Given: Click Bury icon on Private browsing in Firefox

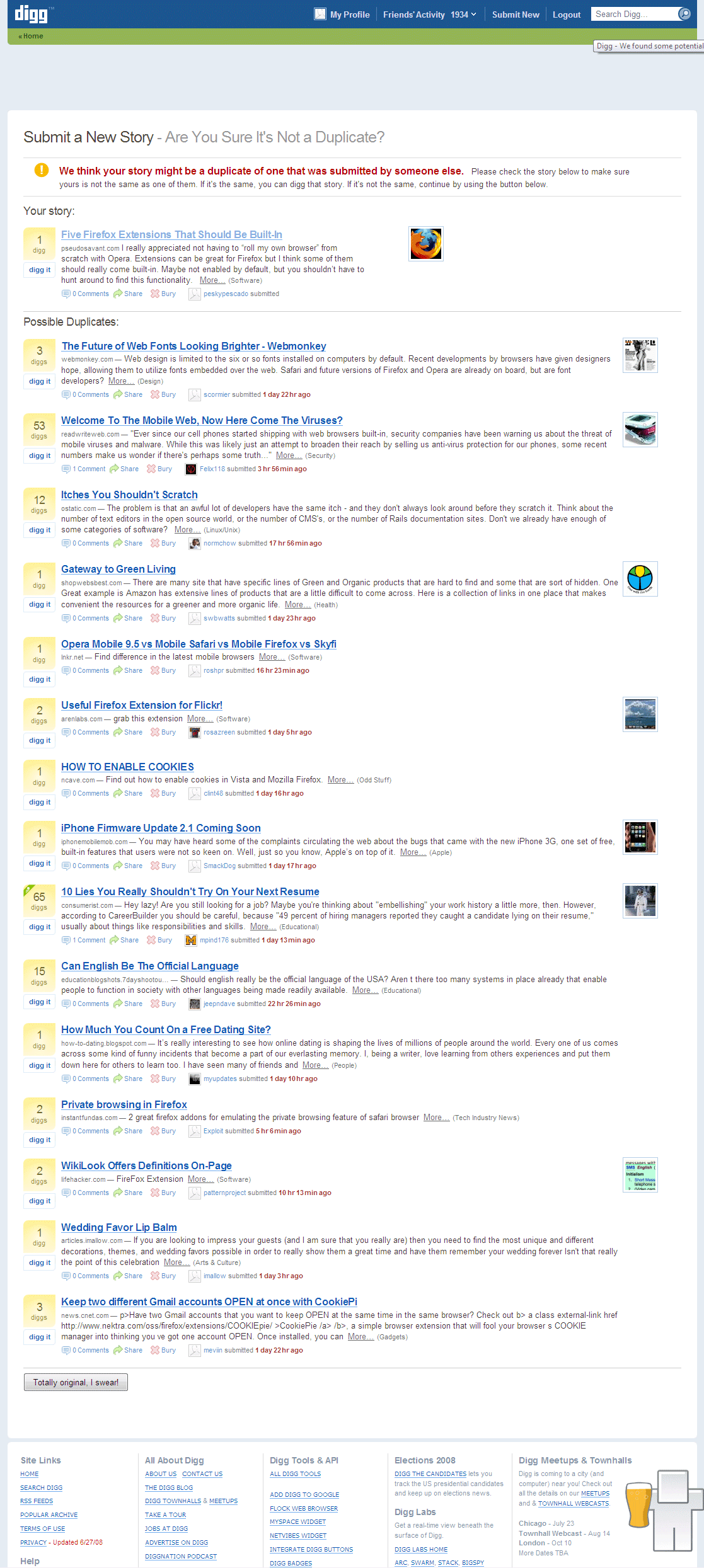Looking at the screenshot, I should [154, 1131].
